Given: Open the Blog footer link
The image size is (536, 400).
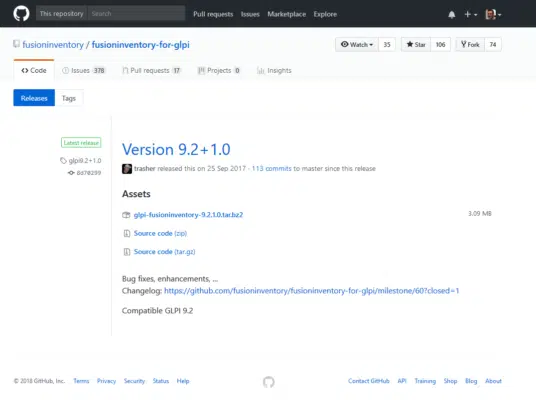Looking at the screenshot, I should click(x=471, y=381).
